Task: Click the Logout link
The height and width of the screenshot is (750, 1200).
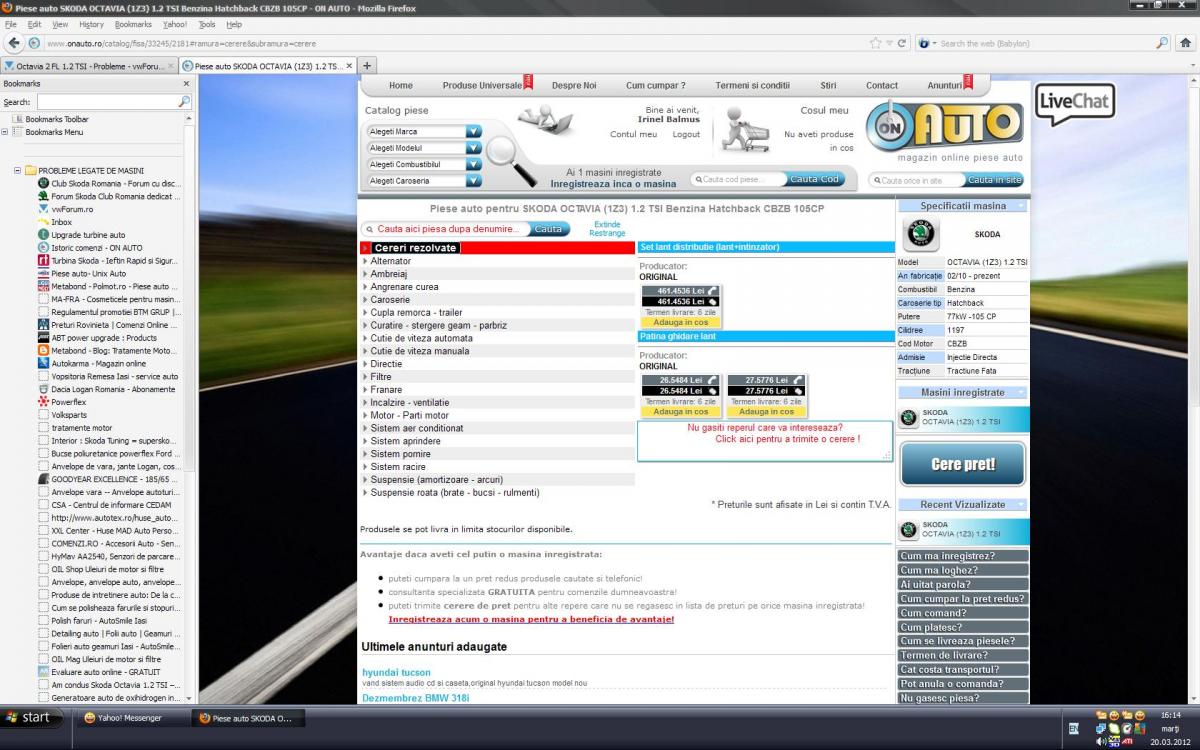Action: click(x=686, y=134)
